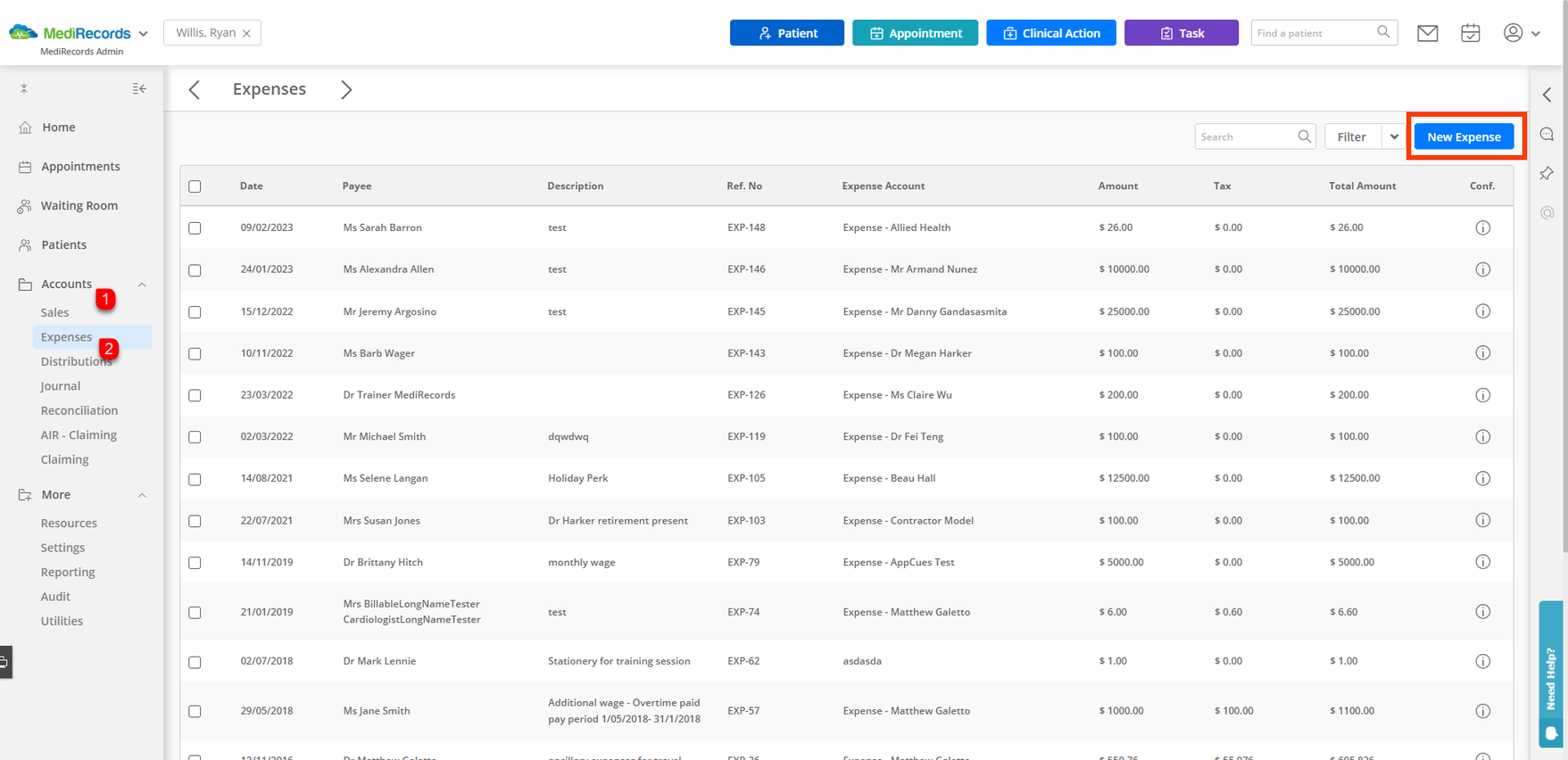Select the Mrs Susan Jones expense checkbox
The height and width of the screenshot is (760, 1568).
195,521
